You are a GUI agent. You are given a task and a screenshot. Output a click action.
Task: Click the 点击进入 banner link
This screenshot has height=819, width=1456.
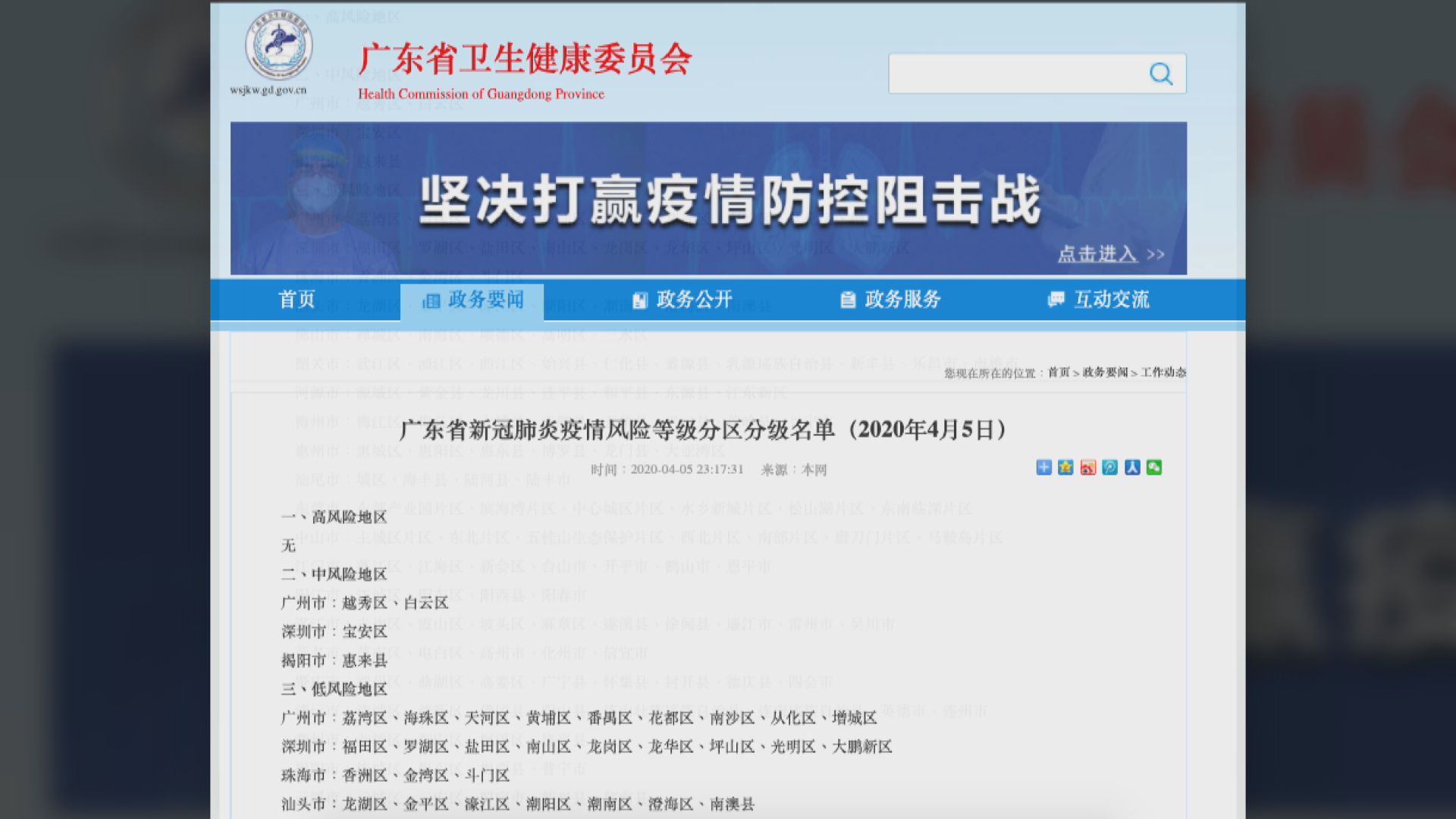[1098, 255]
